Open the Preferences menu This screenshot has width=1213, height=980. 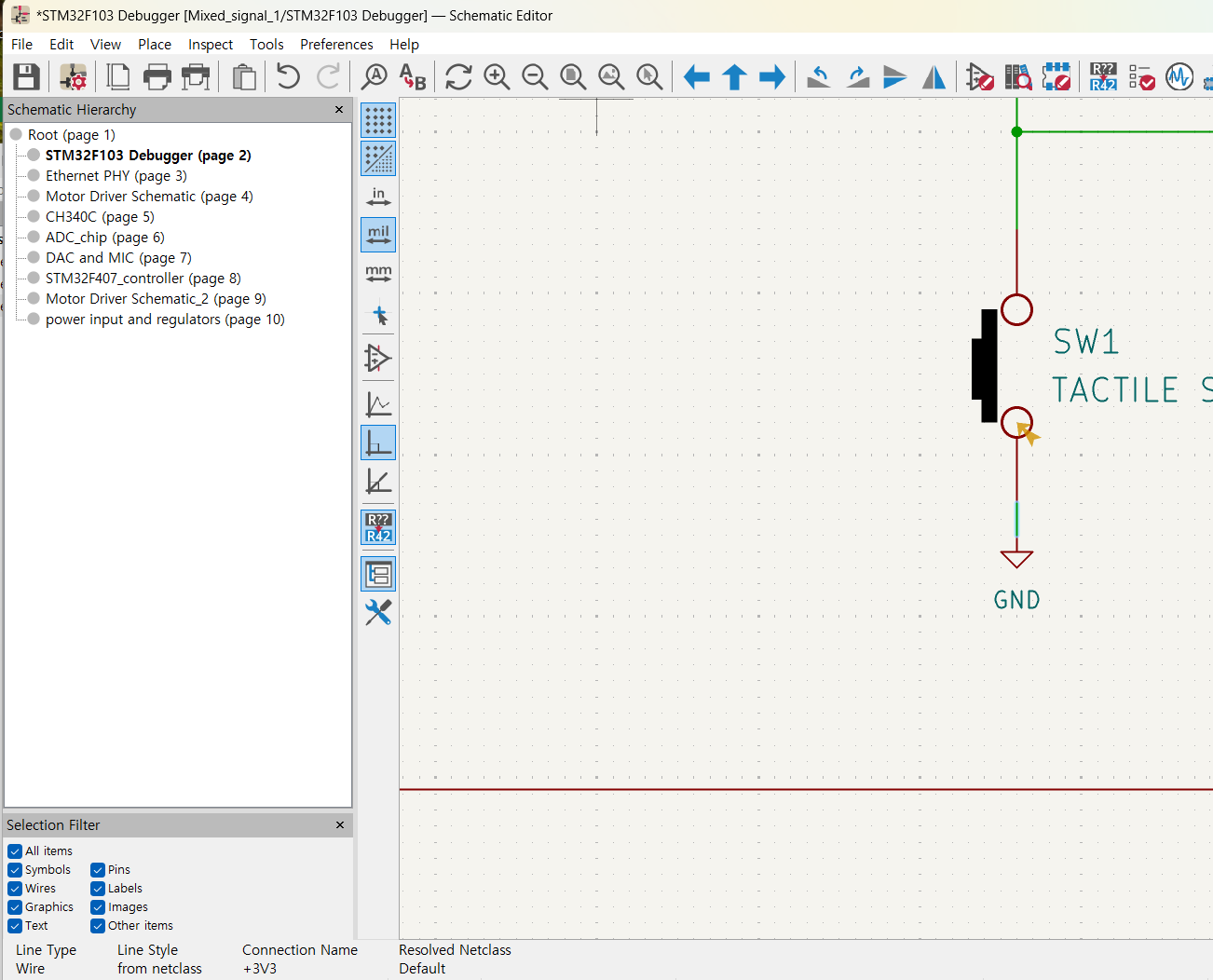click(x=336, y=44)
